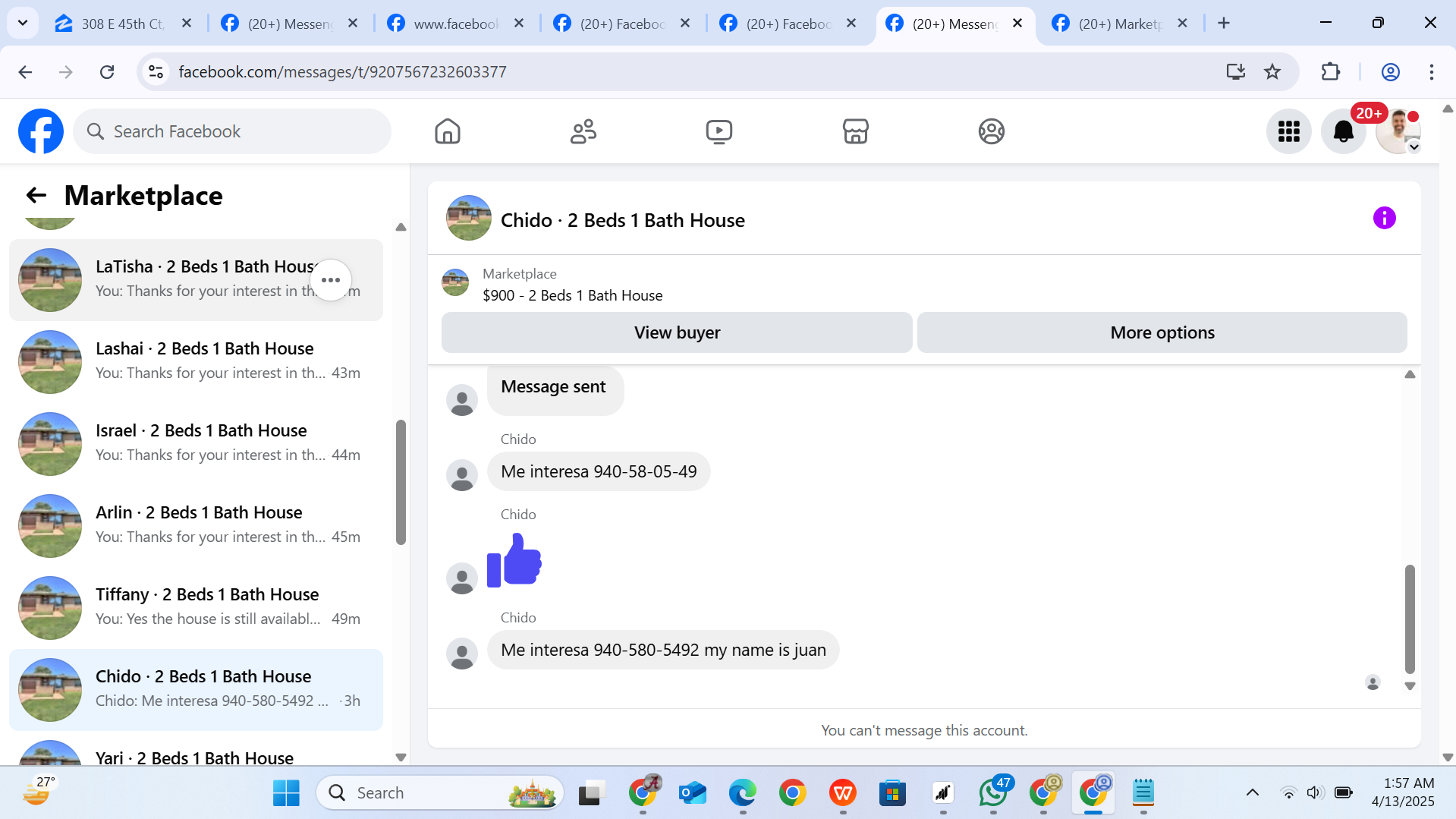The height and width of the screenshot is (819, 1456).
Task: Open the weather widget showing 27°
Action: click(x=36, y=791)
